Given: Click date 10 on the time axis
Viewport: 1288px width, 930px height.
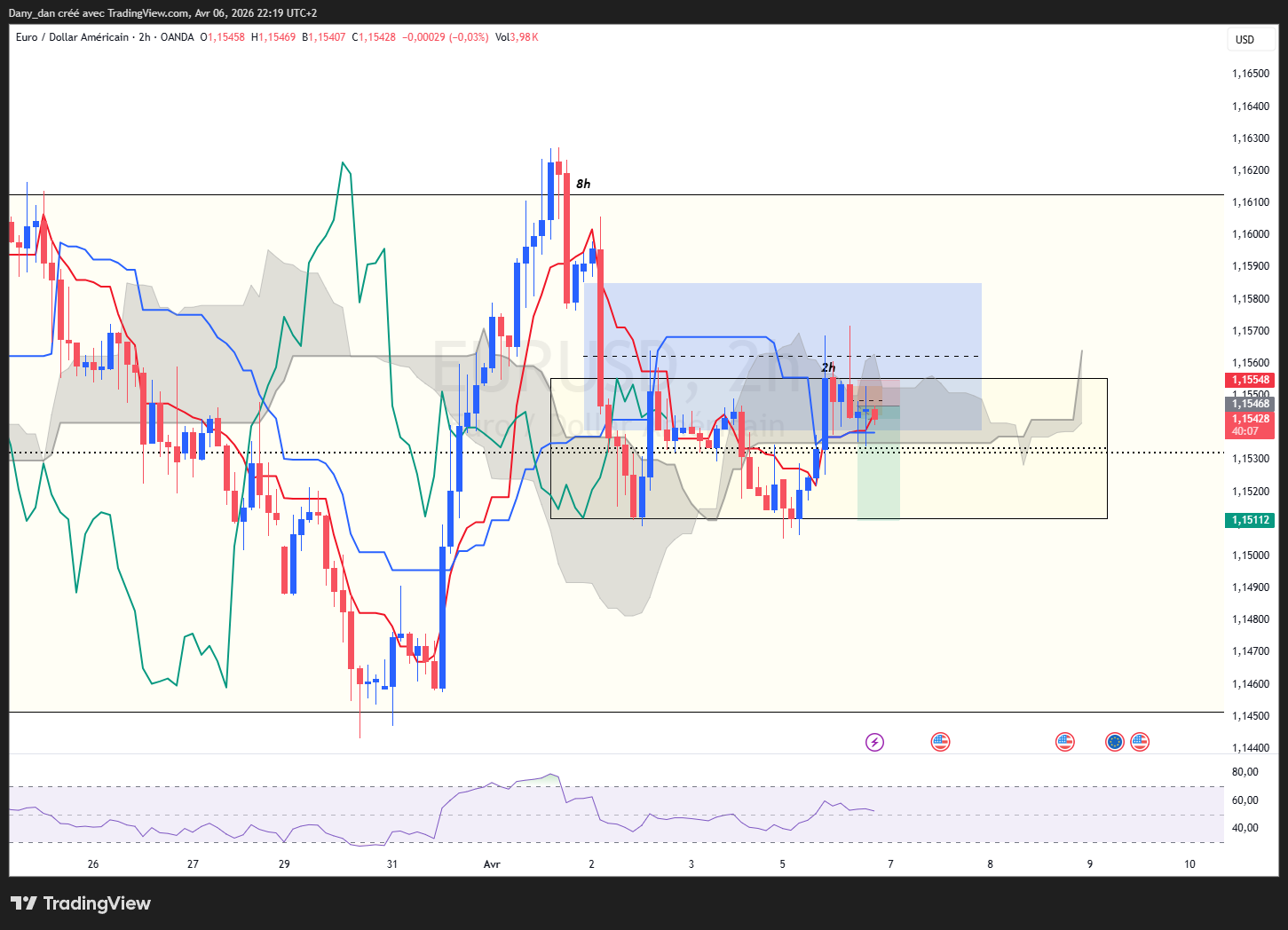Looking at the screenshot, I should coord(1189,864).
